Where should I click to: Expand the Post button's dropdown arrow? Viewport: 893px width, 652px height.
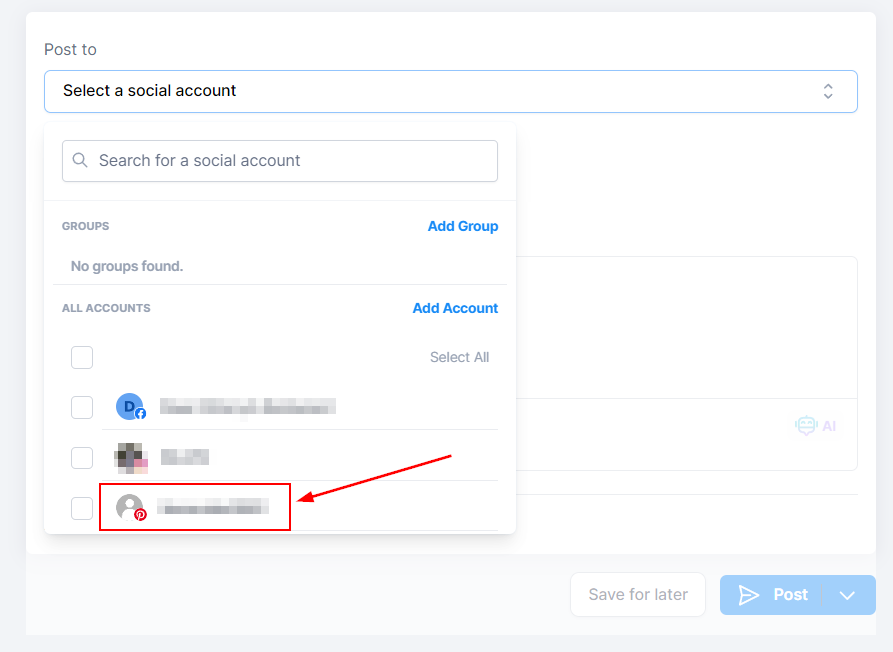click(848, 595)
